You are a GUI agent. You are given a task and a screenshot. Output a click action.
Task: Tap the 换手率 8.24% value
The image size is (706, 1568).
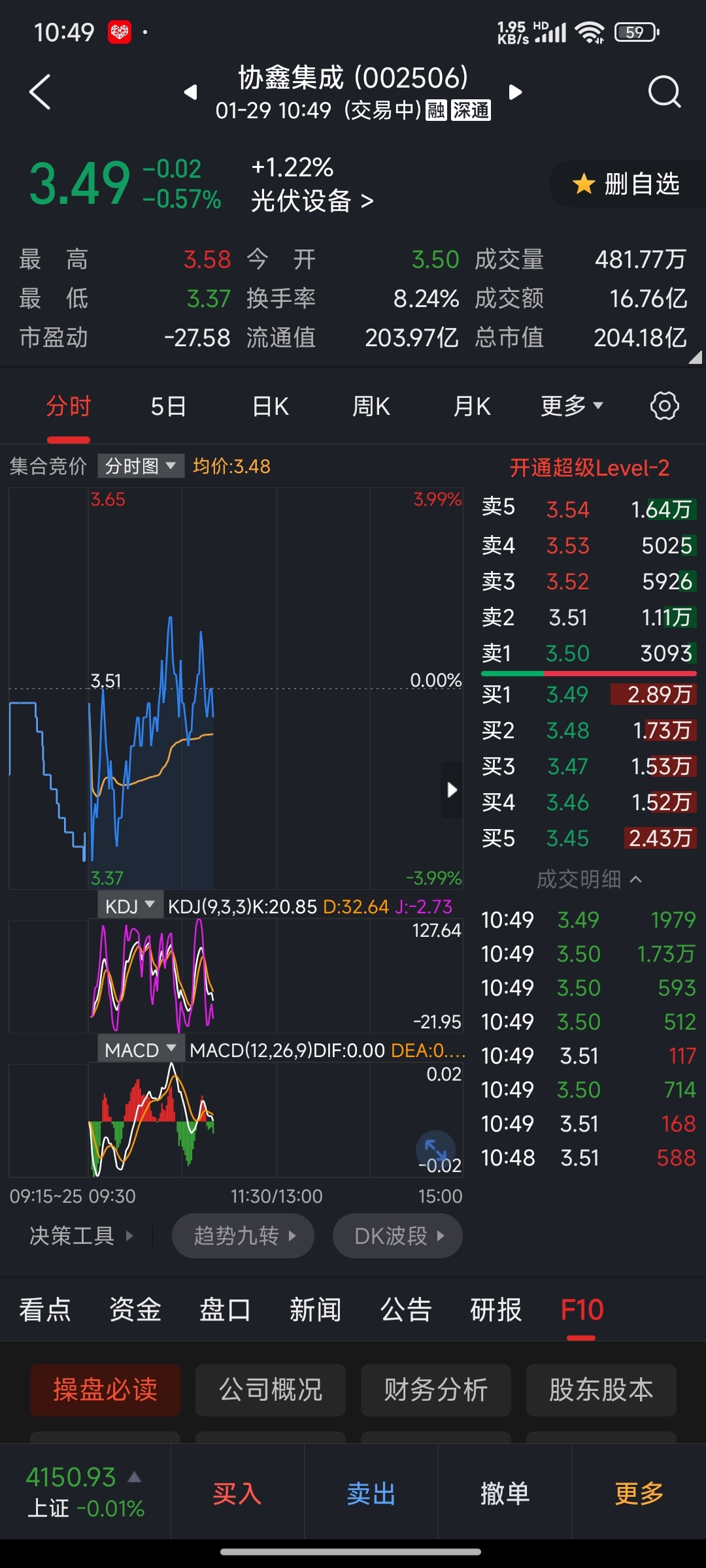[x=426, y=299]
